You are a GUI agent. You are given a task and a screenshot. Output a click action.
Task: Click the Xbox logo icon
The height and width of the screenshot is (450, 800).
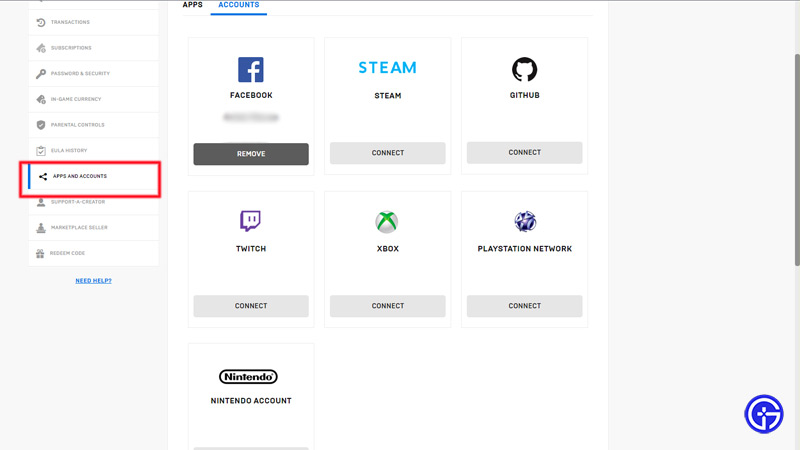(x=387, y=221)
